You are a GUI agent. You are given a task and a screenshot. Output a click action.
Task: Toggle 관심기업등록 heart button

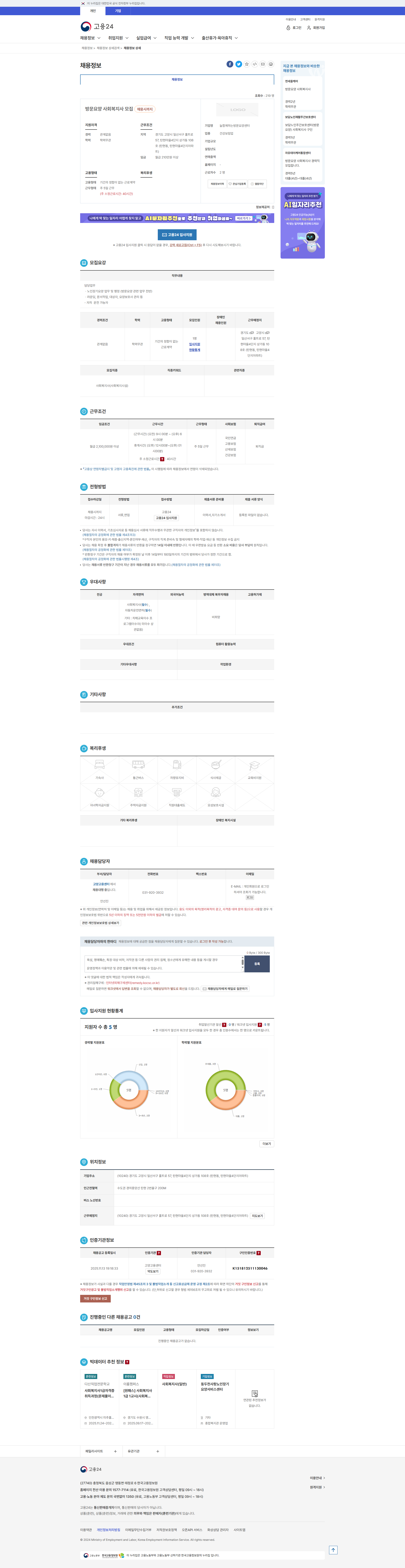tap(237, 184)
